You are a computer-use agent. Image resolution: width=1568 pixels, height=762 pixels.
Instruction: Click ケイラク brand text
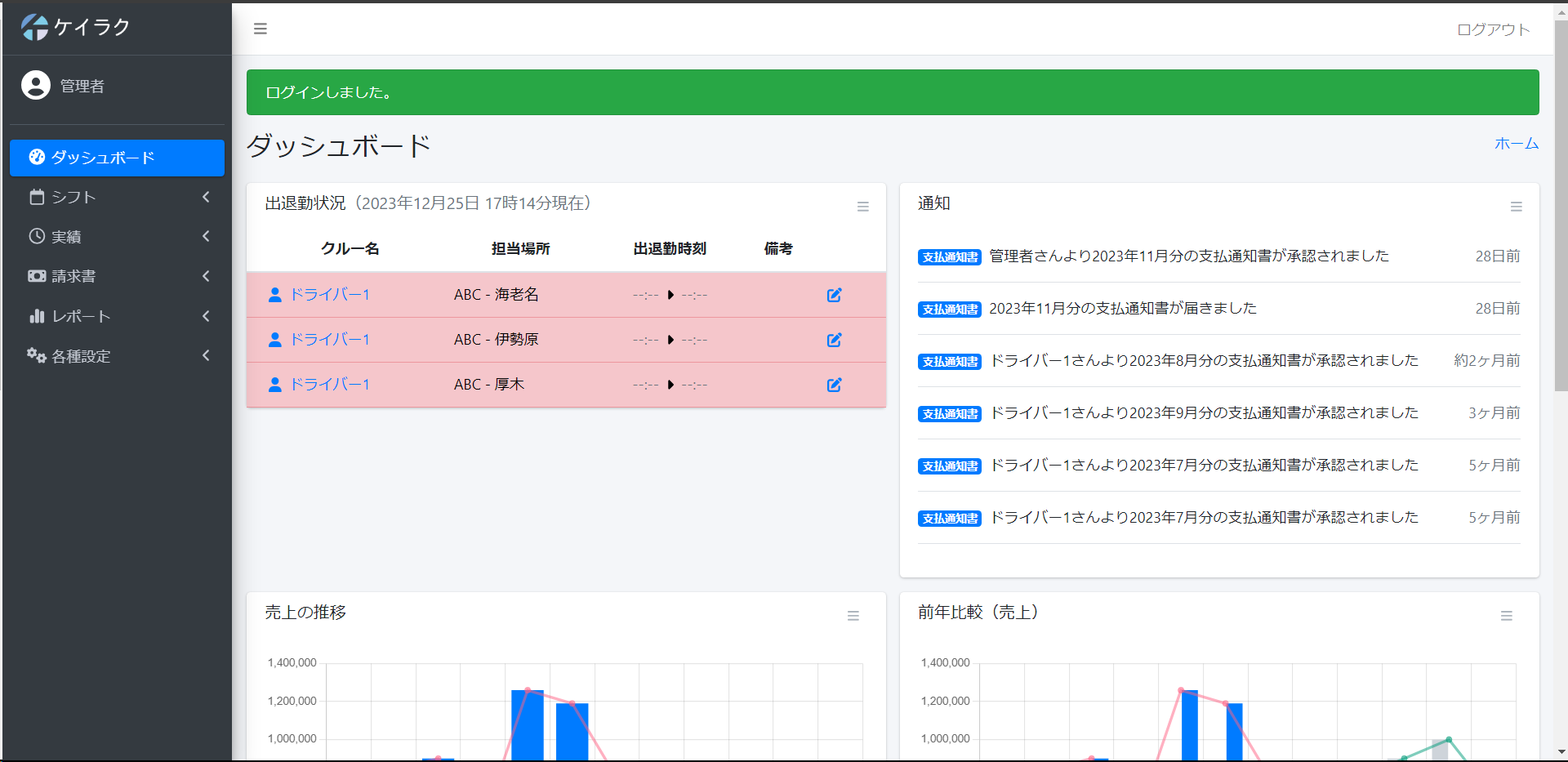(x=92, y=27)
